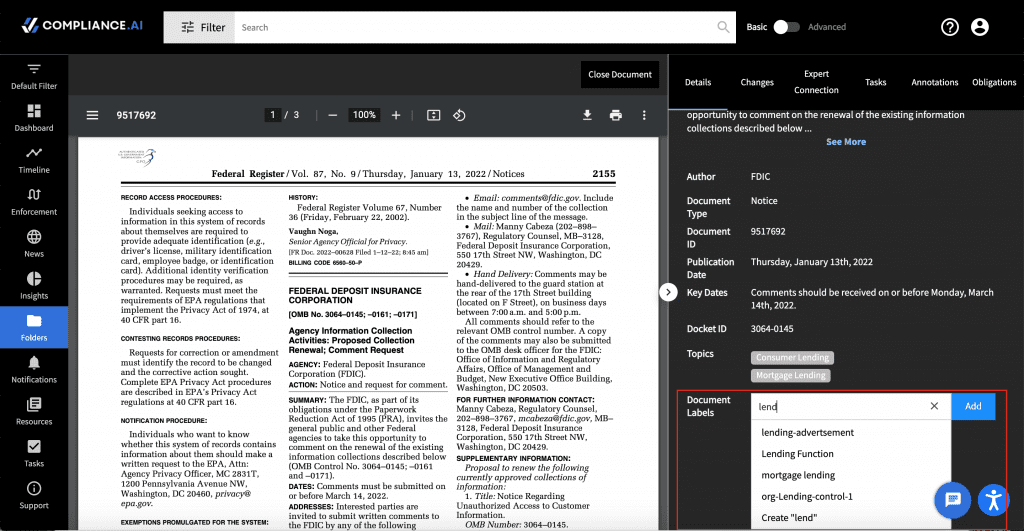Clear the label input with X

point(934,406)
